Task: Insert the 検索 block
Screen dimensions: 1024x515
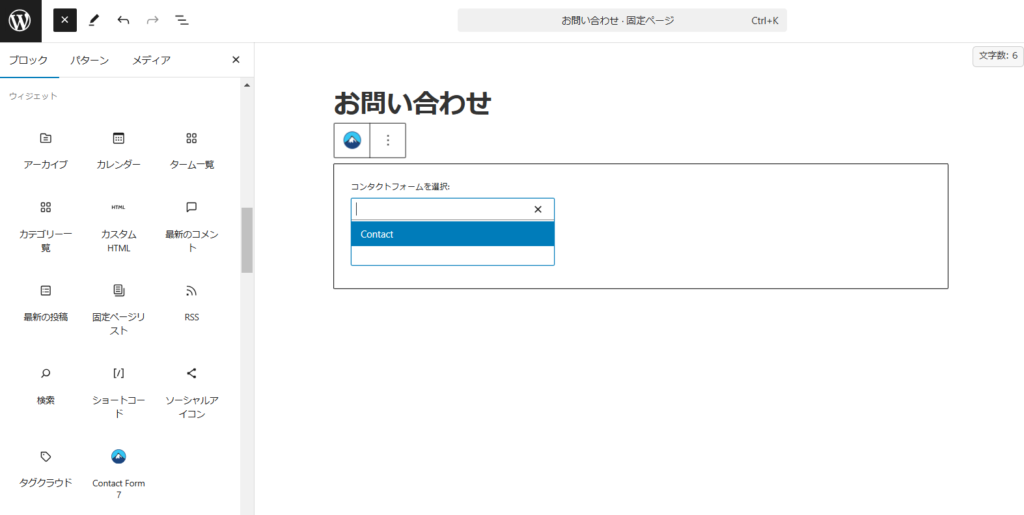Action: pyautogui.click(x=46, y=386)
